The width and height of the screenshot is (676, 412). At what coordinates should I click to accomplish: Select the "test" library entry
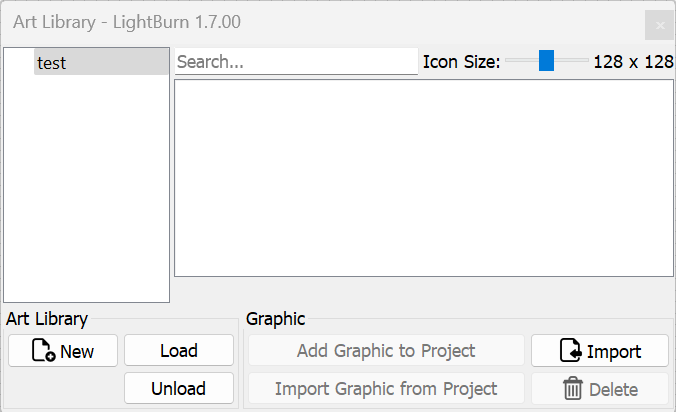(100, 62)
